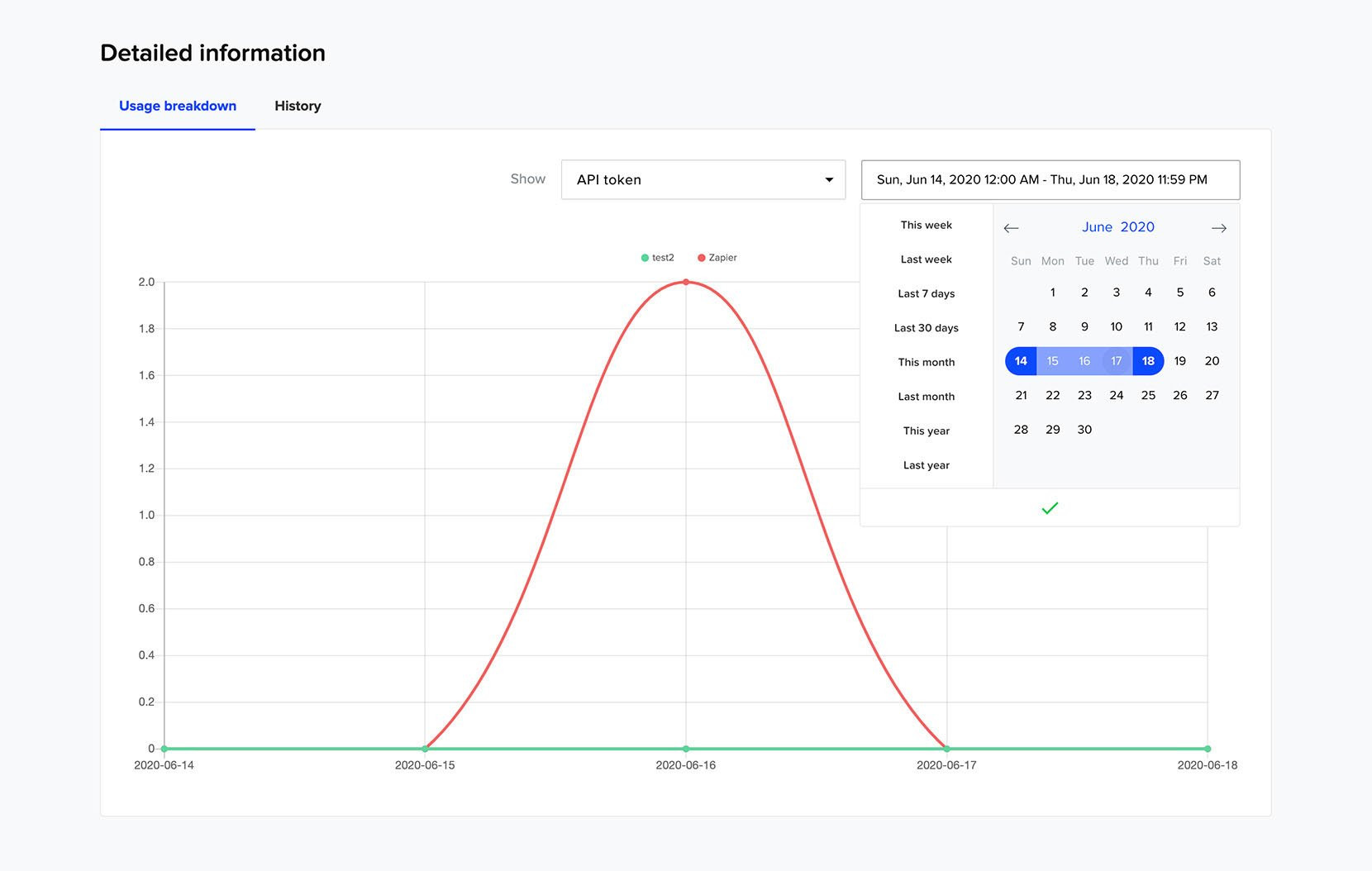
Task: Click the Detailed information heading
Action: [213, 53]
